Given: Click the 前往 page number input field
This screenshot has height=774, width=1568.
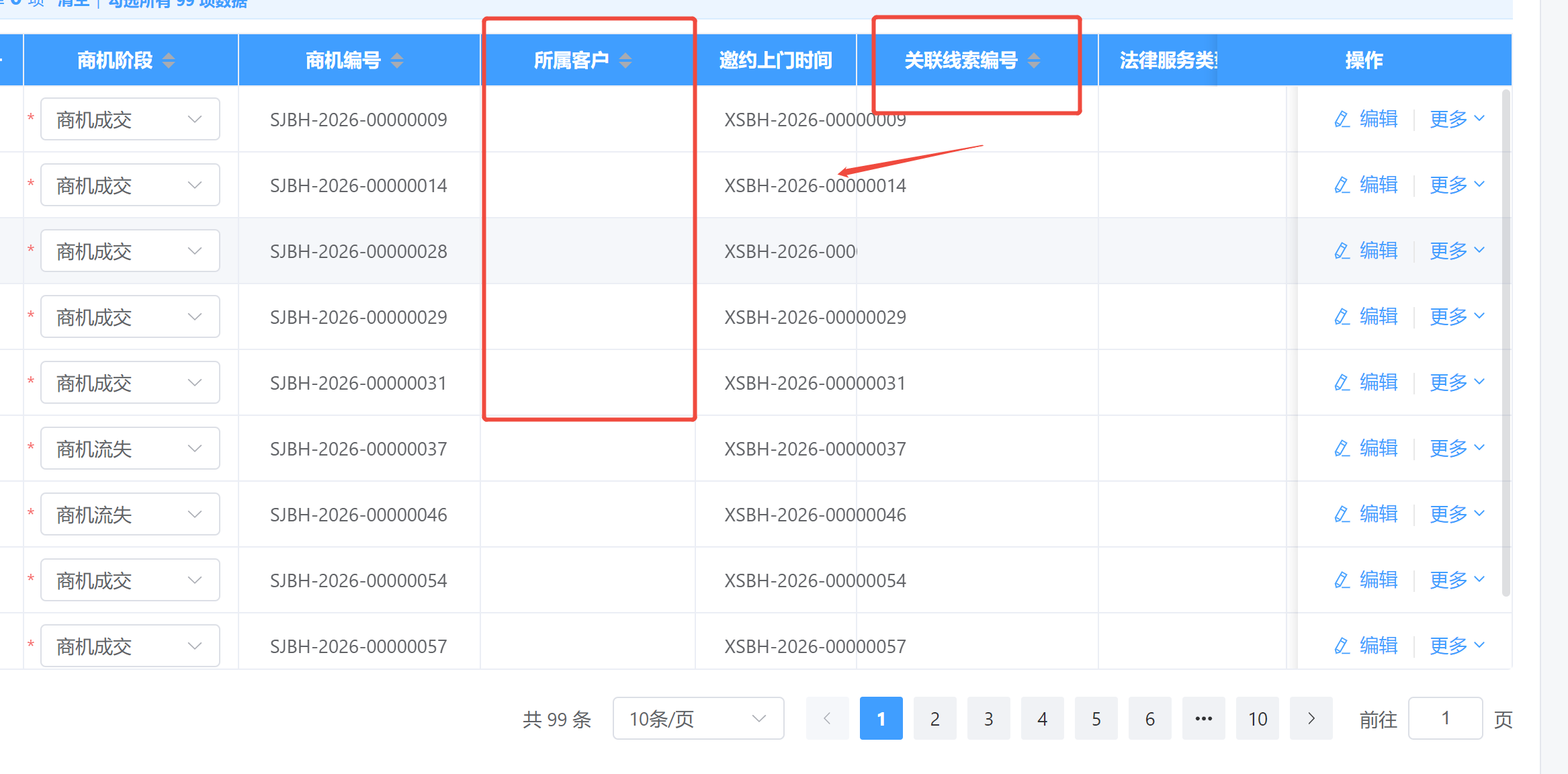Looking at the screenshot, I should coord(1444,718).
